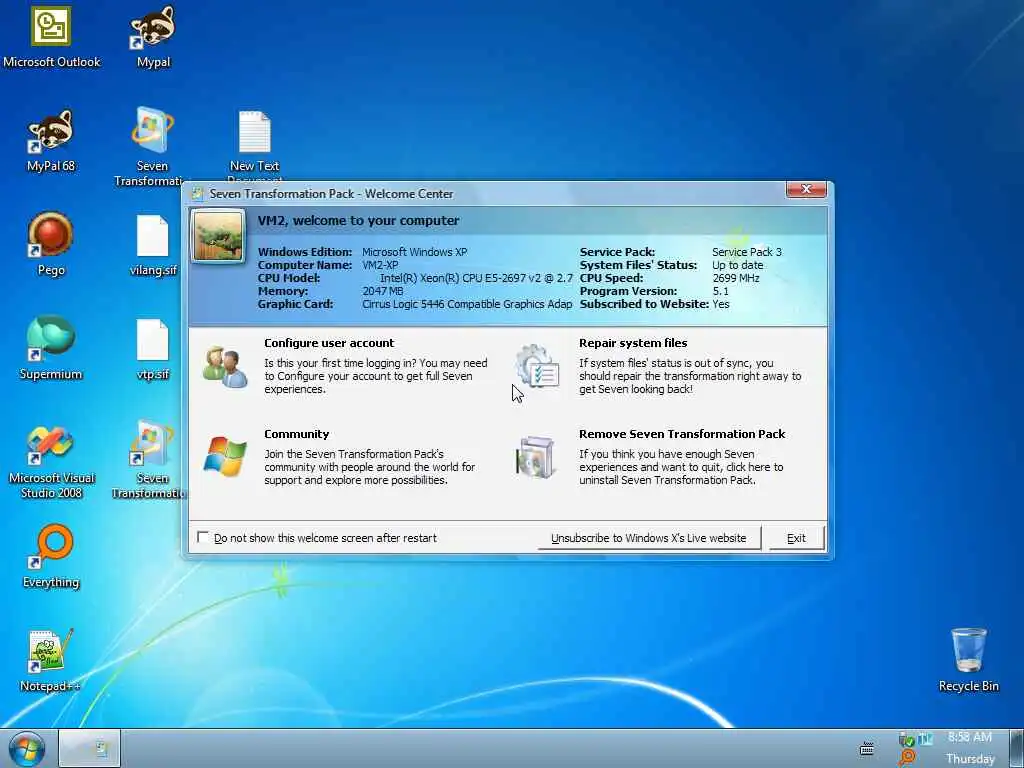This screenshot has height=768, width=1024.
Task: Click the '2699 MHz' CPU speed value
Action: click(x=737, y=278)
